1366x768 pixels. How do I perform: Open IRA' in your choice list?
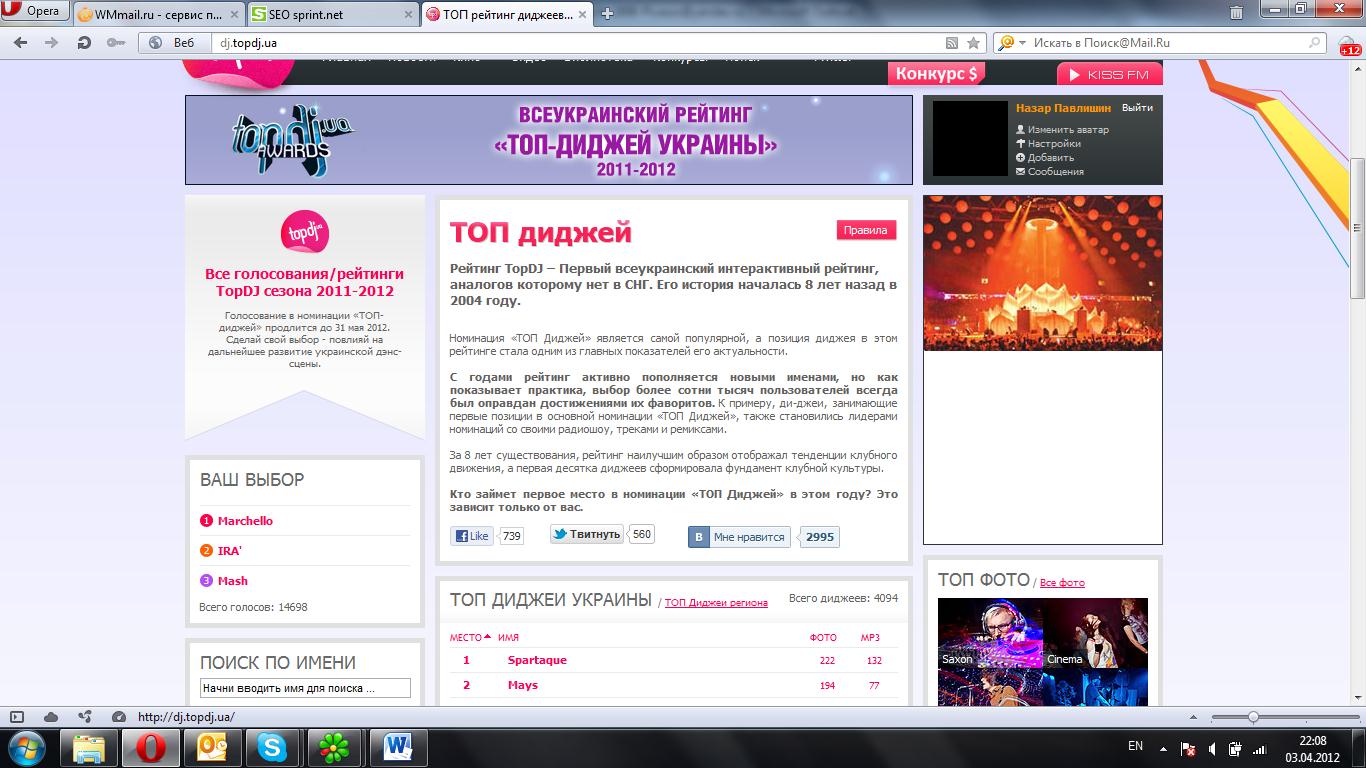tap(230, 551)
